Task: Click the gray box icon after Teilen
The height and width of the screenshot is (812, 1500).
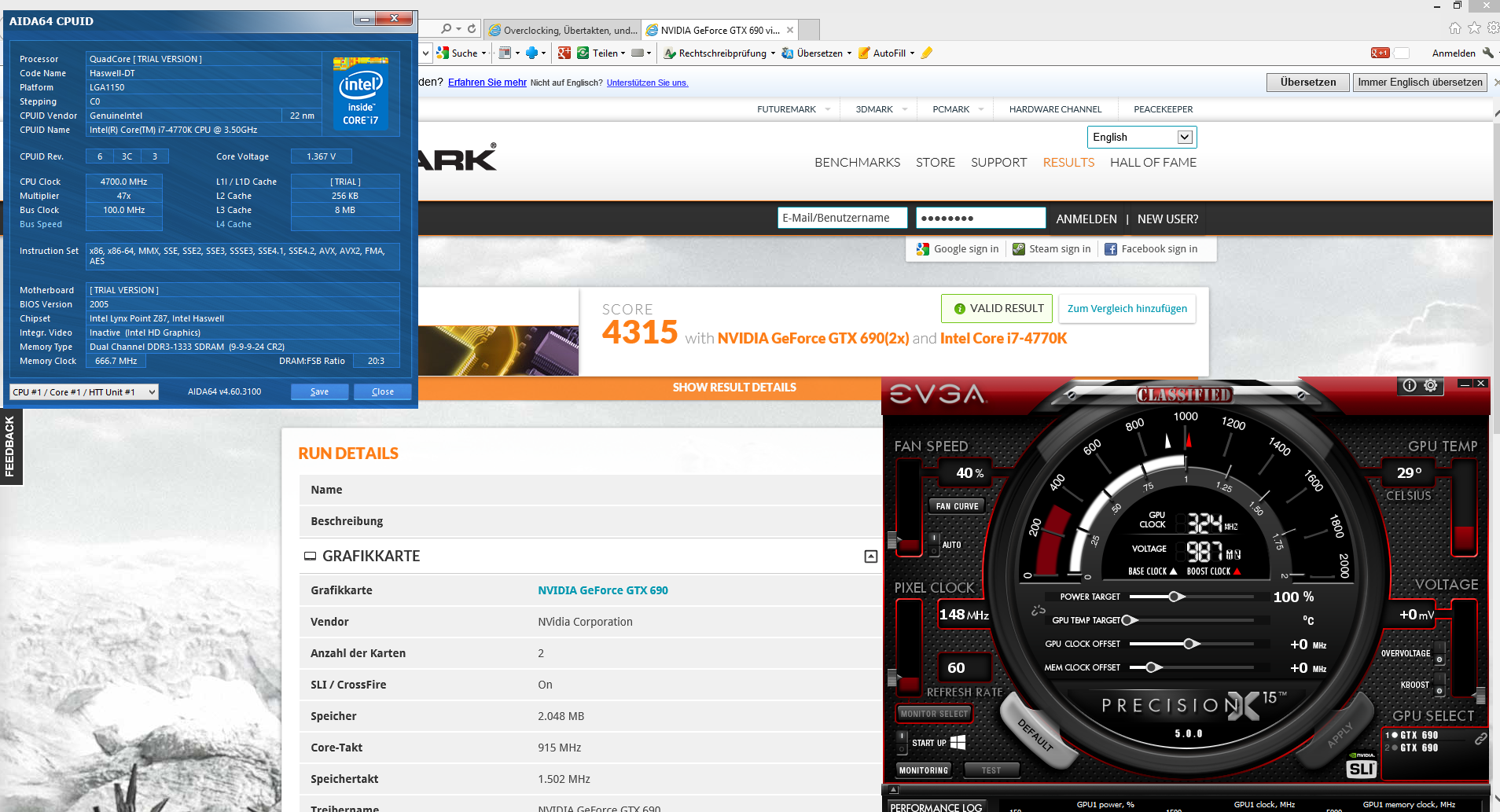Action: coord(638,53)
